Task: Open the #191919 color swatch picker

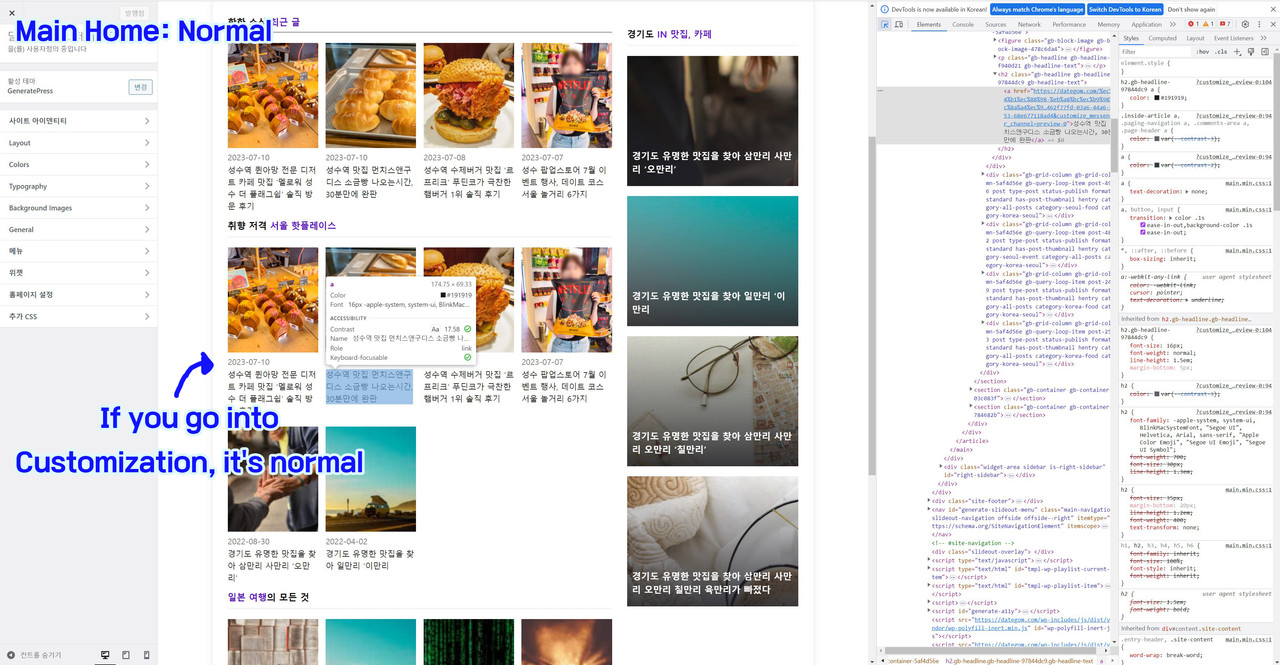Action: (1158, 98)
